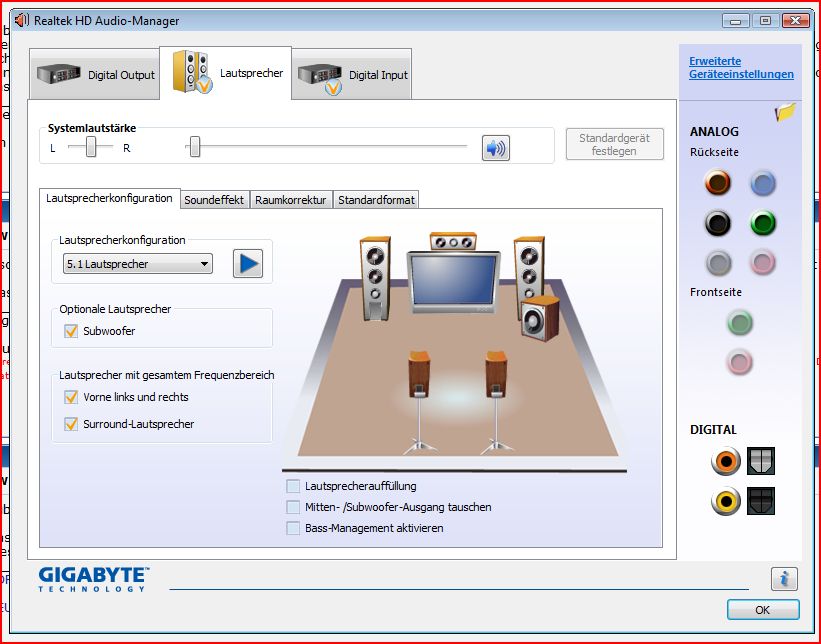The image size is (821, 644).
Task: Switch to the Digital Output tab
Action: pyautogui.click(x=95, y=75)
